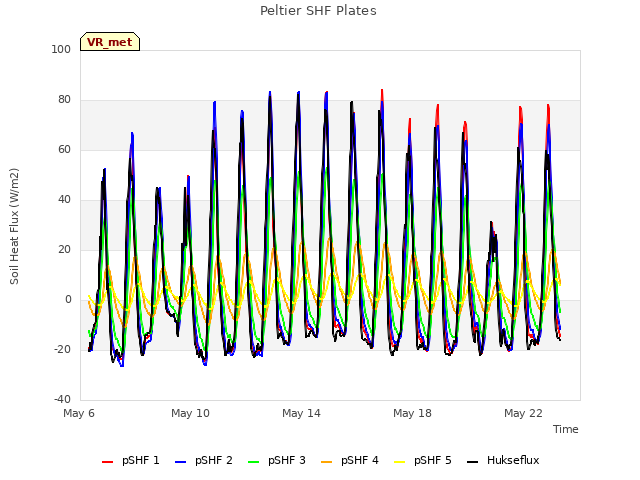This screenshot has width=640, height=480.
Task: Toggle Hukseflux series in legend
Action: (503, 461)
